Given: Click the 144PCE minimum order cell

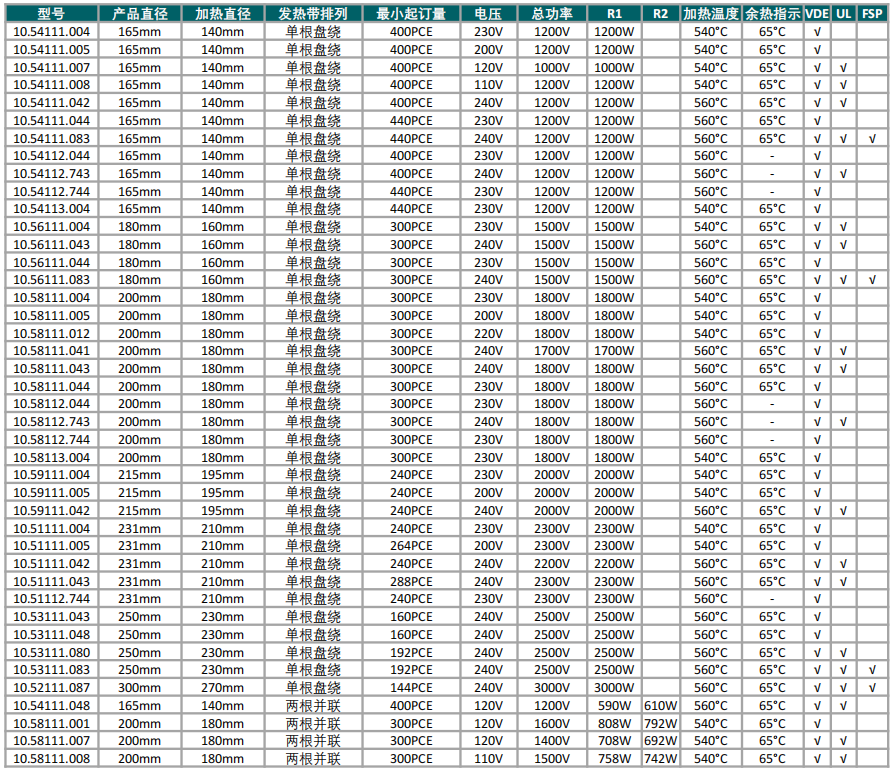Looking at the screenshot, I should 411,687.
